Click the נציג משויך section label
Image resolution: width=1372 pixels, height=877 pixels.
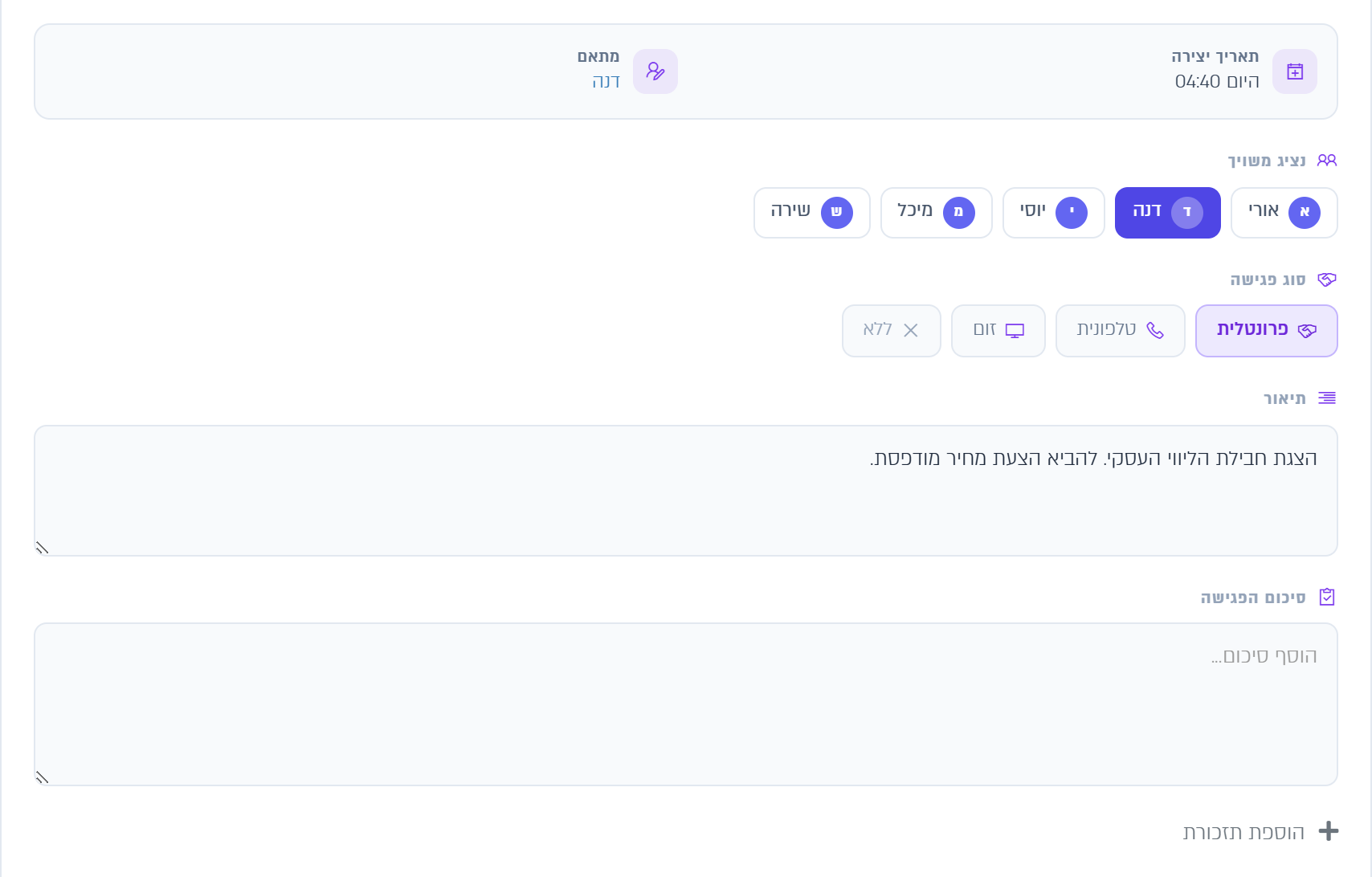tap(1267, 161)
